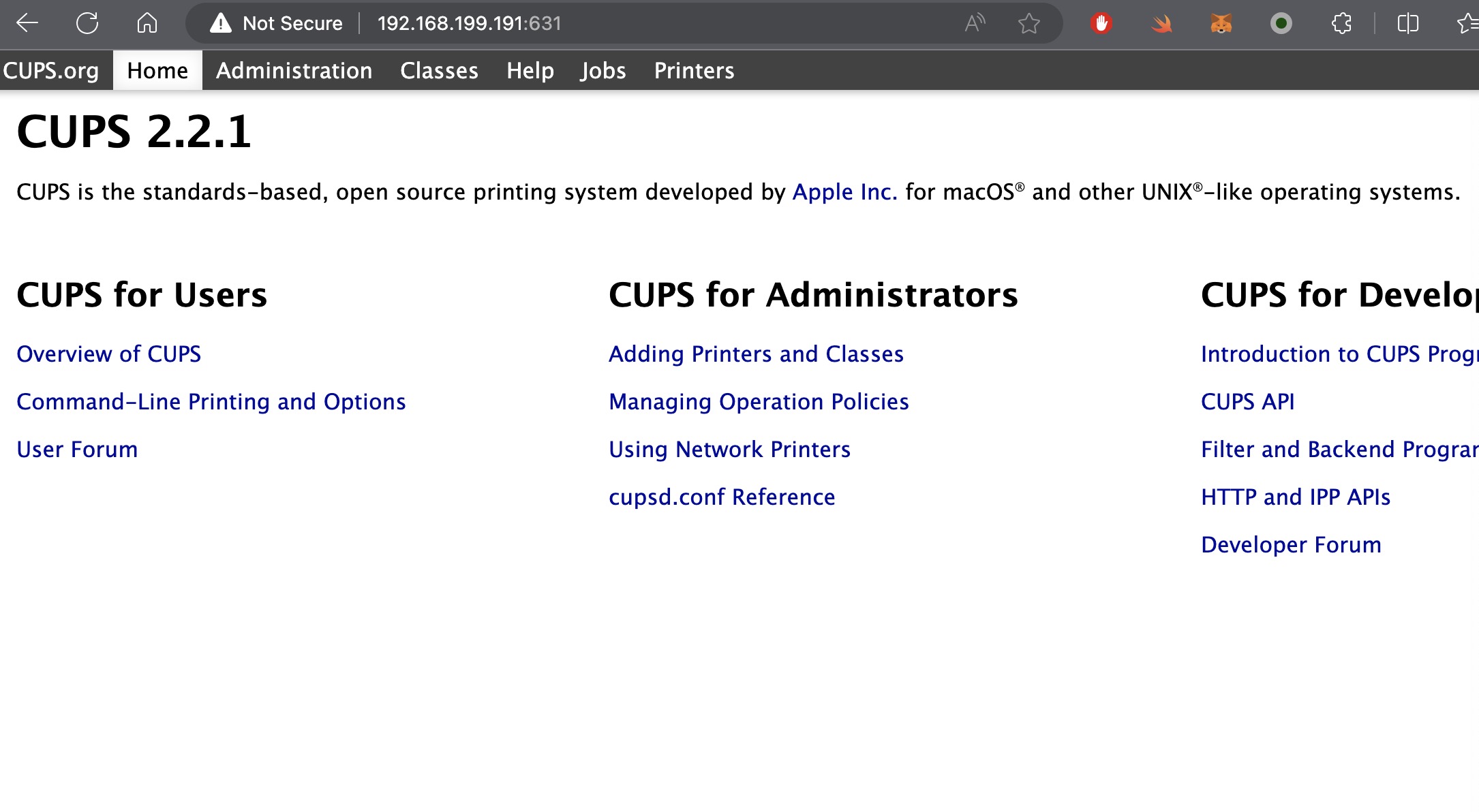Image resolution: width=1479 pixels, height=812 pixels.
Task: Open Managing Operation Policies link
Action: 759,402
